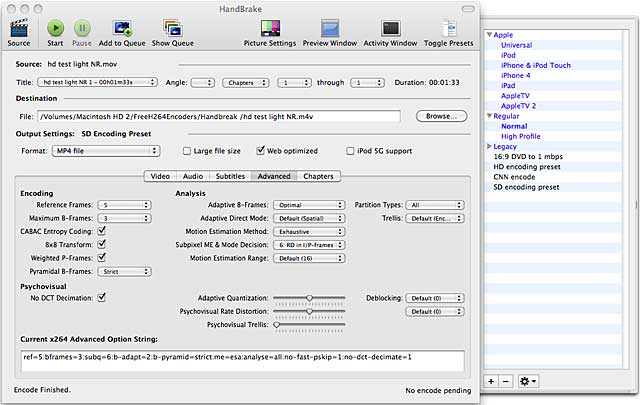
Task: Switch to the Subtitles tab
Action: pyautogui.click(x=229, y=176)
